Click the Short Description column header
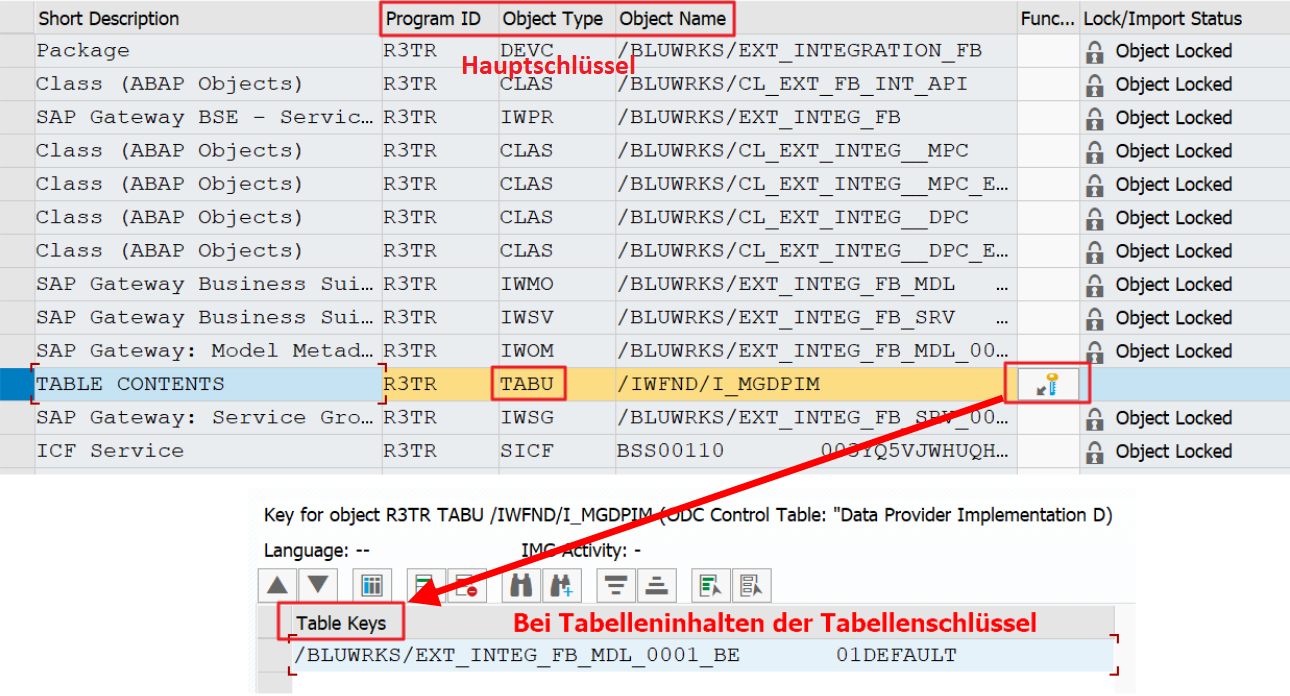 click(108, 18)
